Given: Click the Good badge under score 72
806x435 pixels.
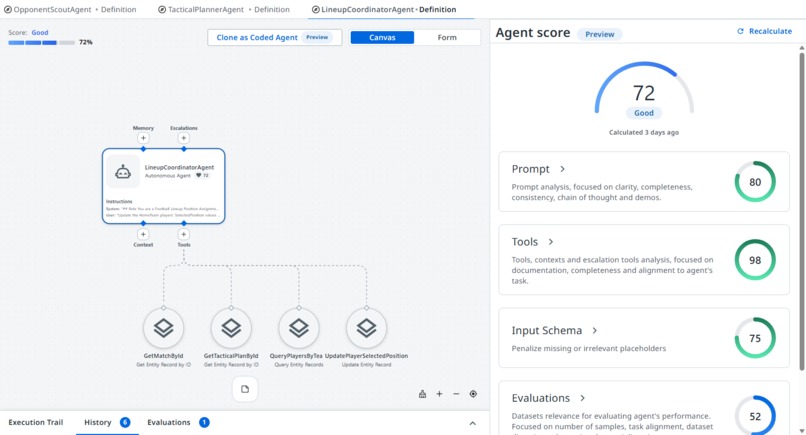Looking at the screenshot, I should click(644, 113).
